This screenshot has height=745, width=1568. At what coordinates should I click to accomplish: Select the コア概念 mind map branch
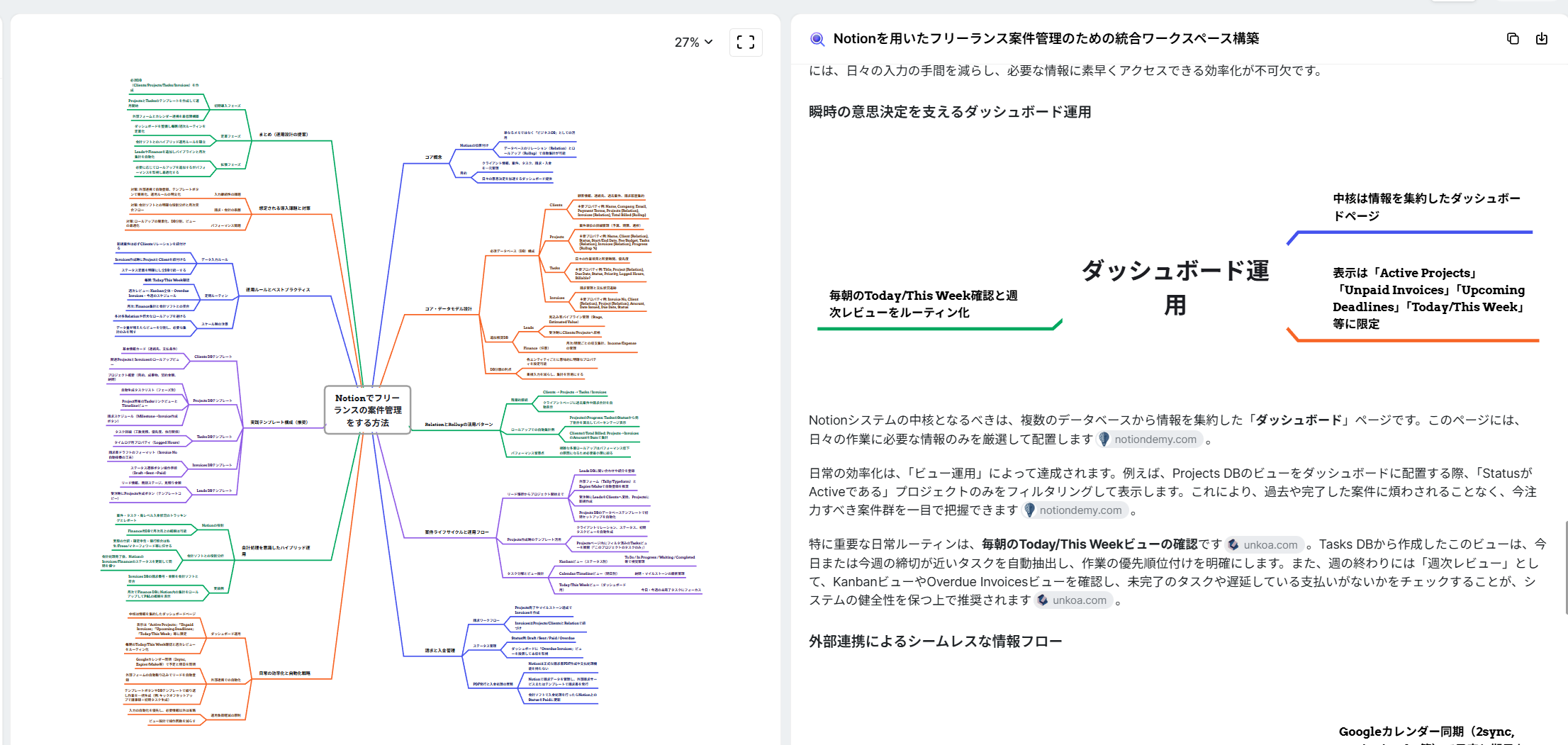433,157
